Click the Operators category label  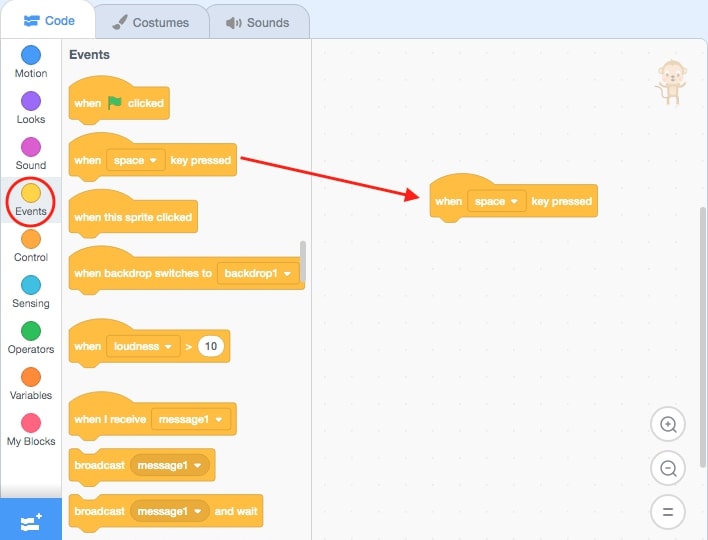31,349
